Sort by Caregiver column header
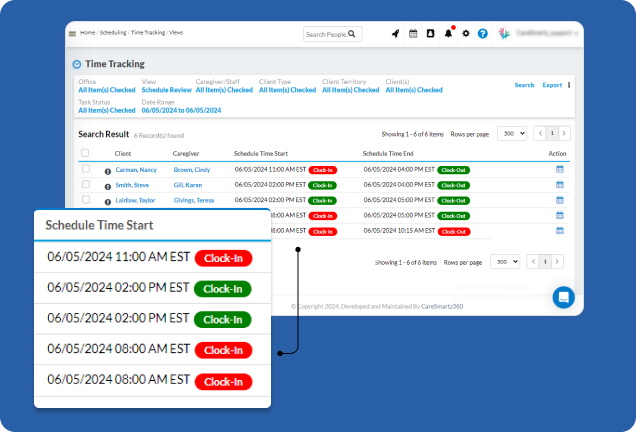The image size is (636, 432). click(x=186, y=154)
